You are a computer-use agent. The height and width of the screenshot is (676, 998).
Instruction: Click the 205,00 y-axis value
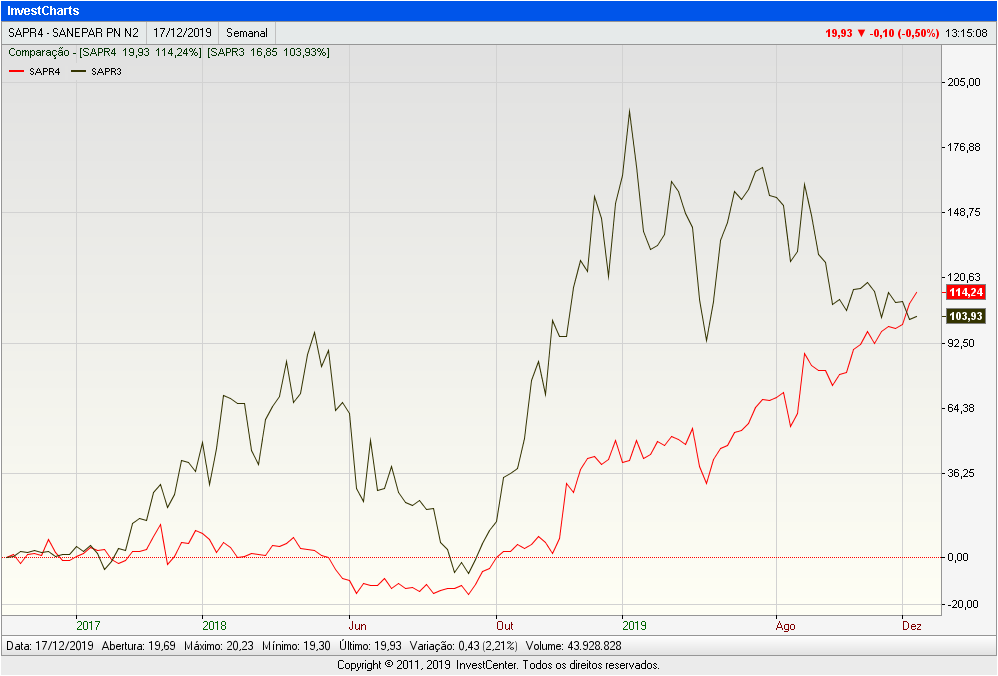pos(964,82)
